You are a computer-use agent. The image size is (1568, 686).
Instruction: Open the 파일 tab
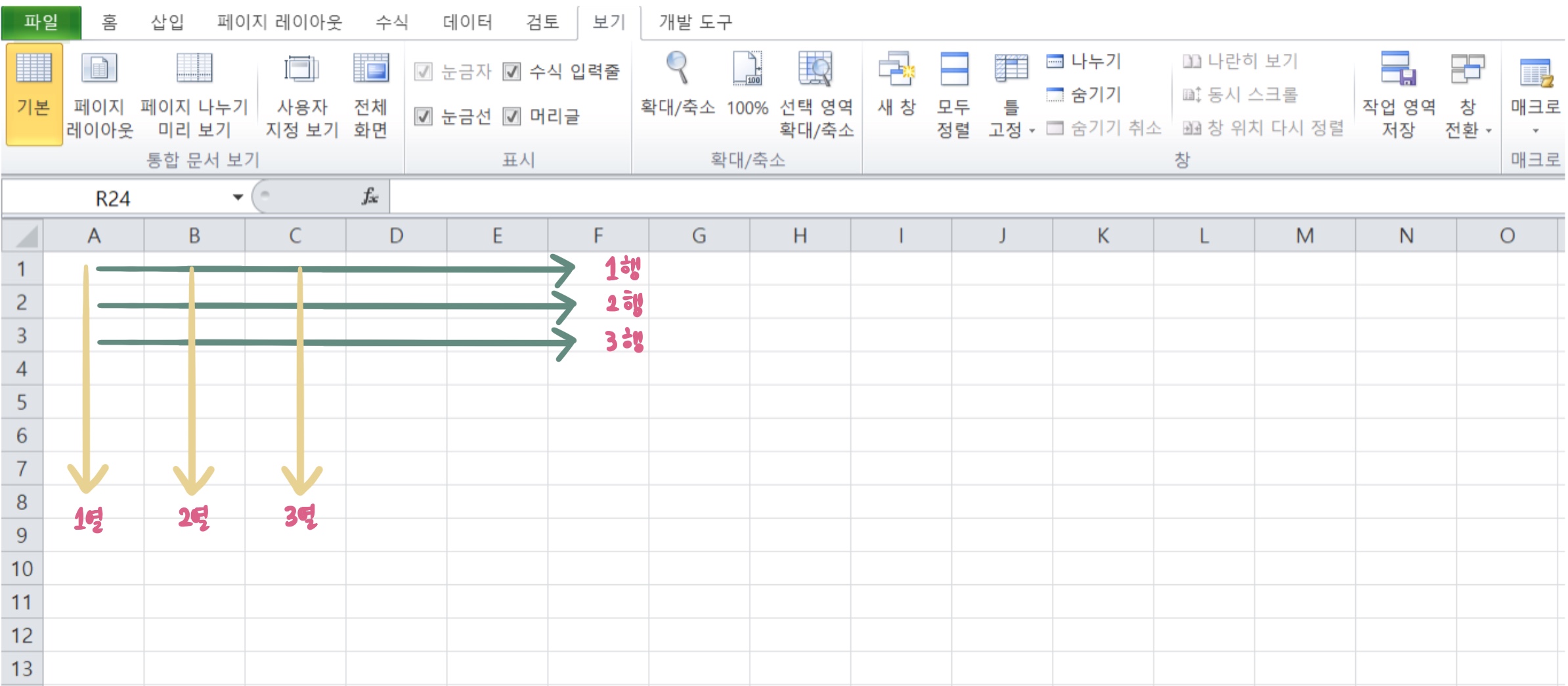41,22
